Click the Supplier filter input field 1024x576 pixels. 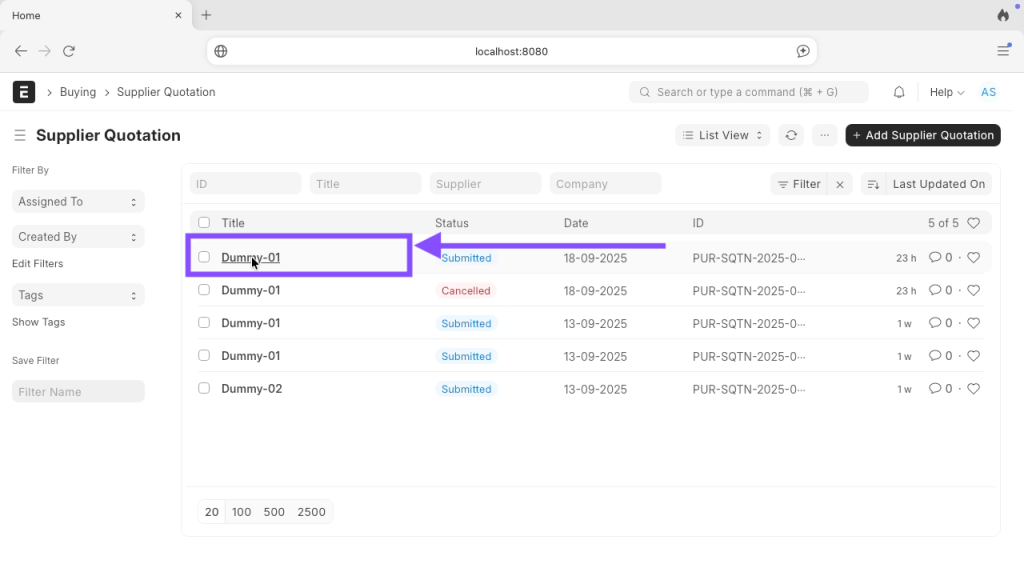[x=485, y=184]
